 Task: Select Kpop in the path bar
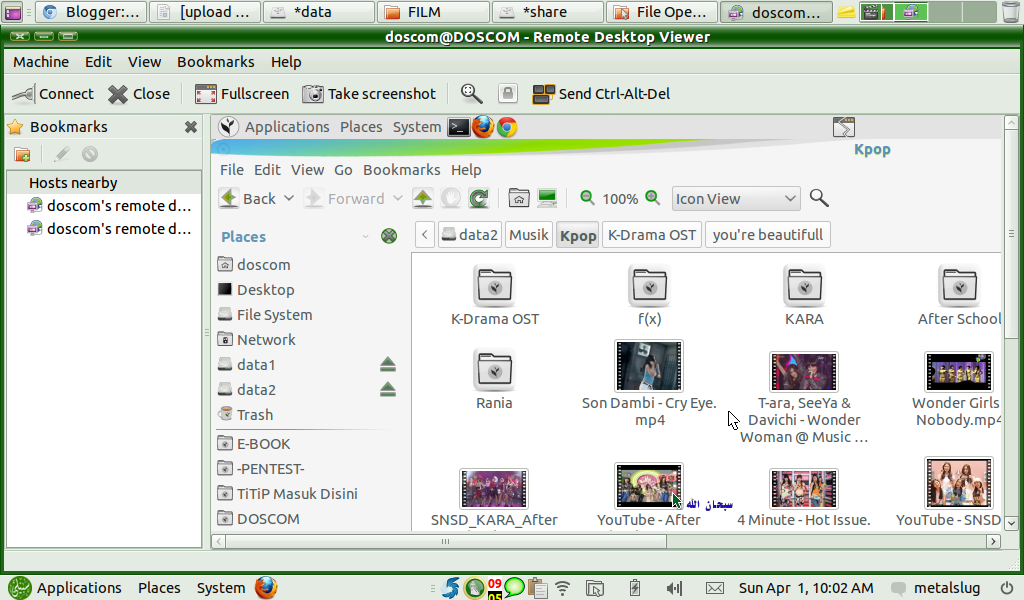click(x=578, y=235)
